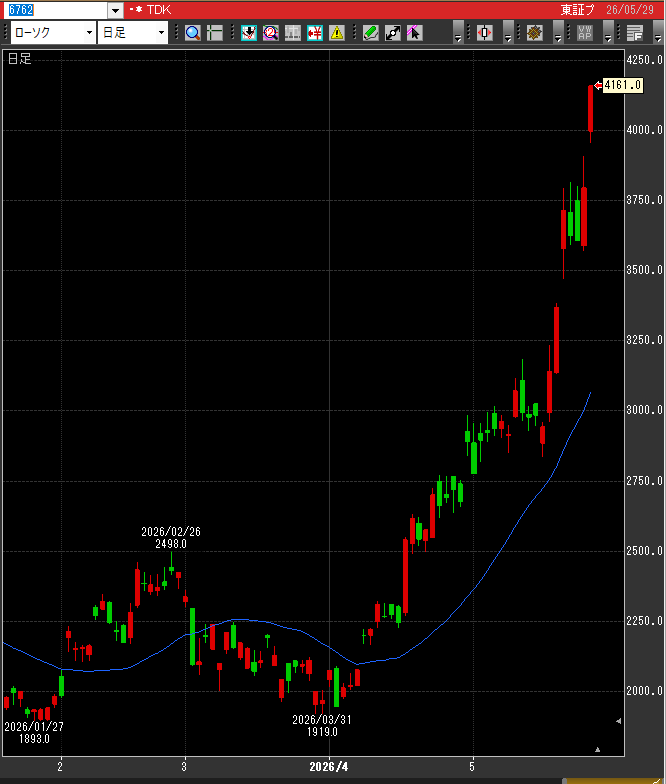This screenshot has width=666, height=784.
Task: Open the overflow arrow right of list F icon
Action: 658,33
